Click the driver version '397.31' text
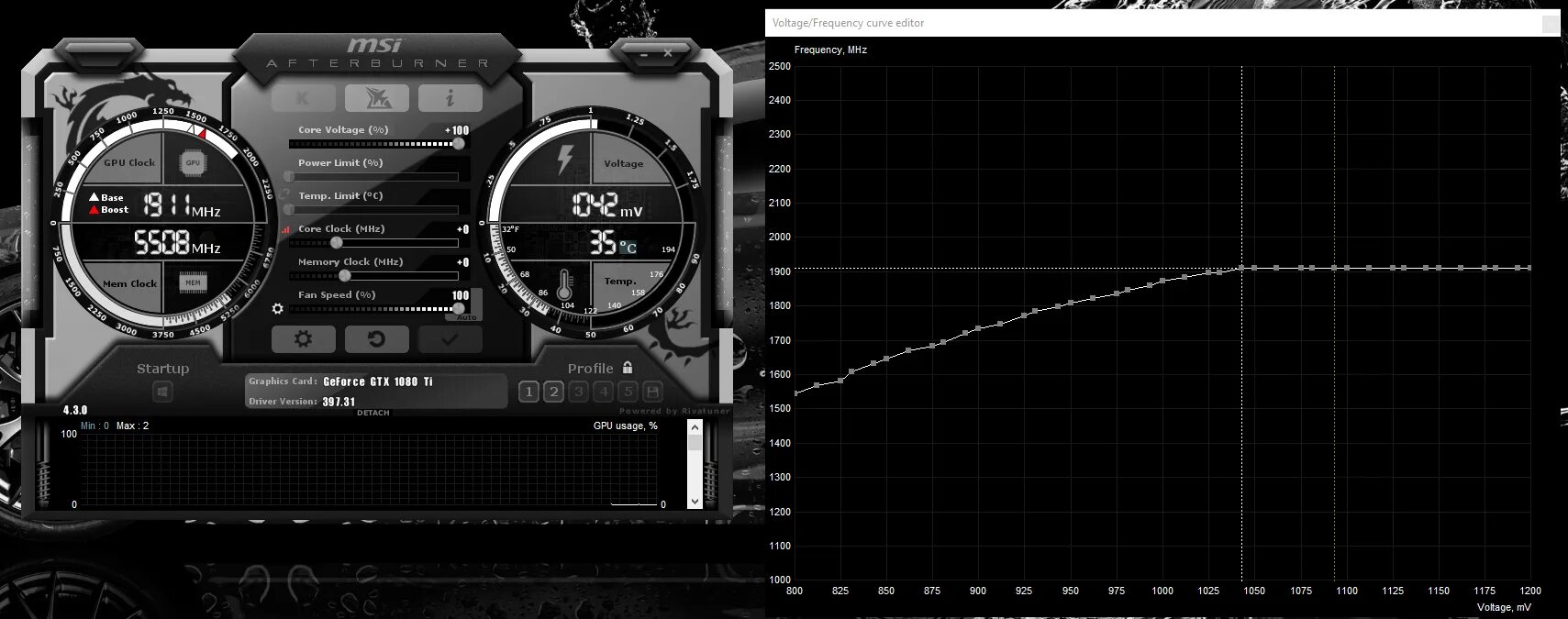Image resolution: width=1568 pixels, height=619 pixels. pos(339,402)
